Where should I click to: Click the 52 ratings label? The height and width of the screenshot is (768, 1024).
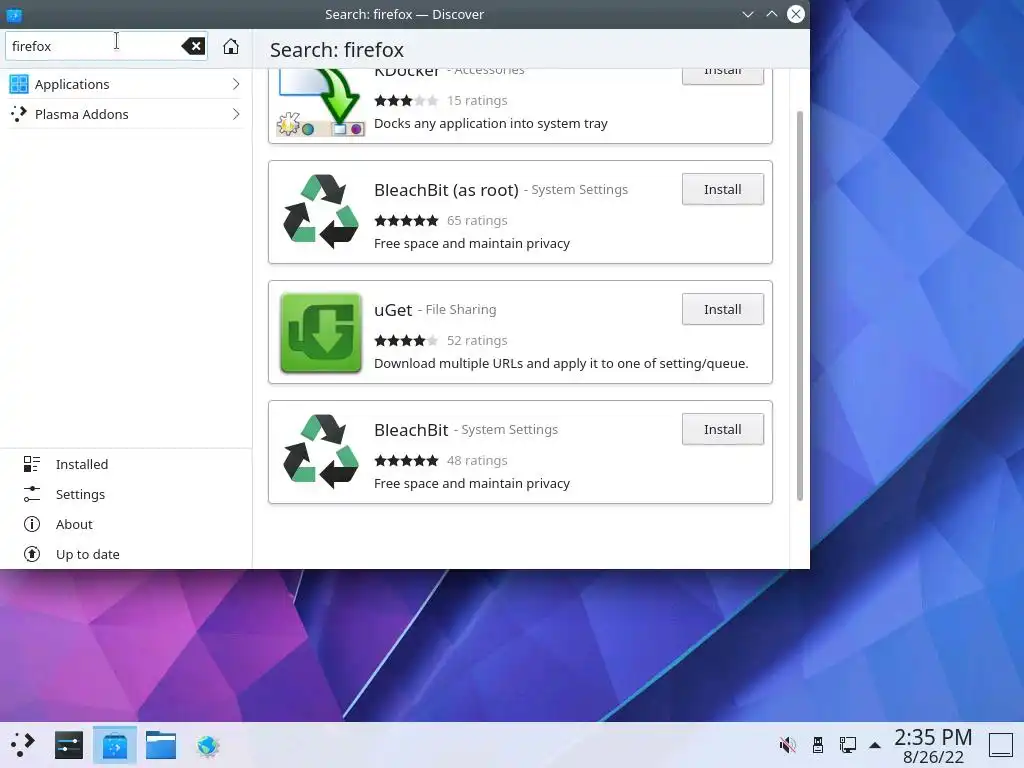pyautogui.click(x=477, y=341)
